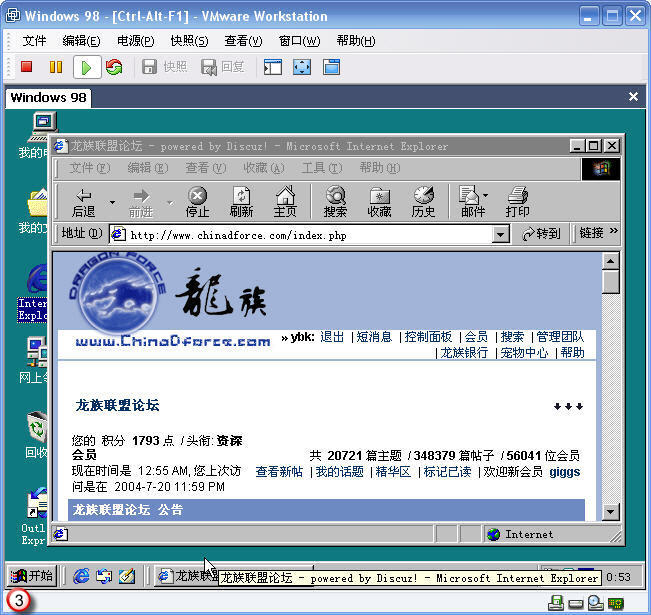
Task: Open the VMware 查看(V) menu
Action: [243, 41]
